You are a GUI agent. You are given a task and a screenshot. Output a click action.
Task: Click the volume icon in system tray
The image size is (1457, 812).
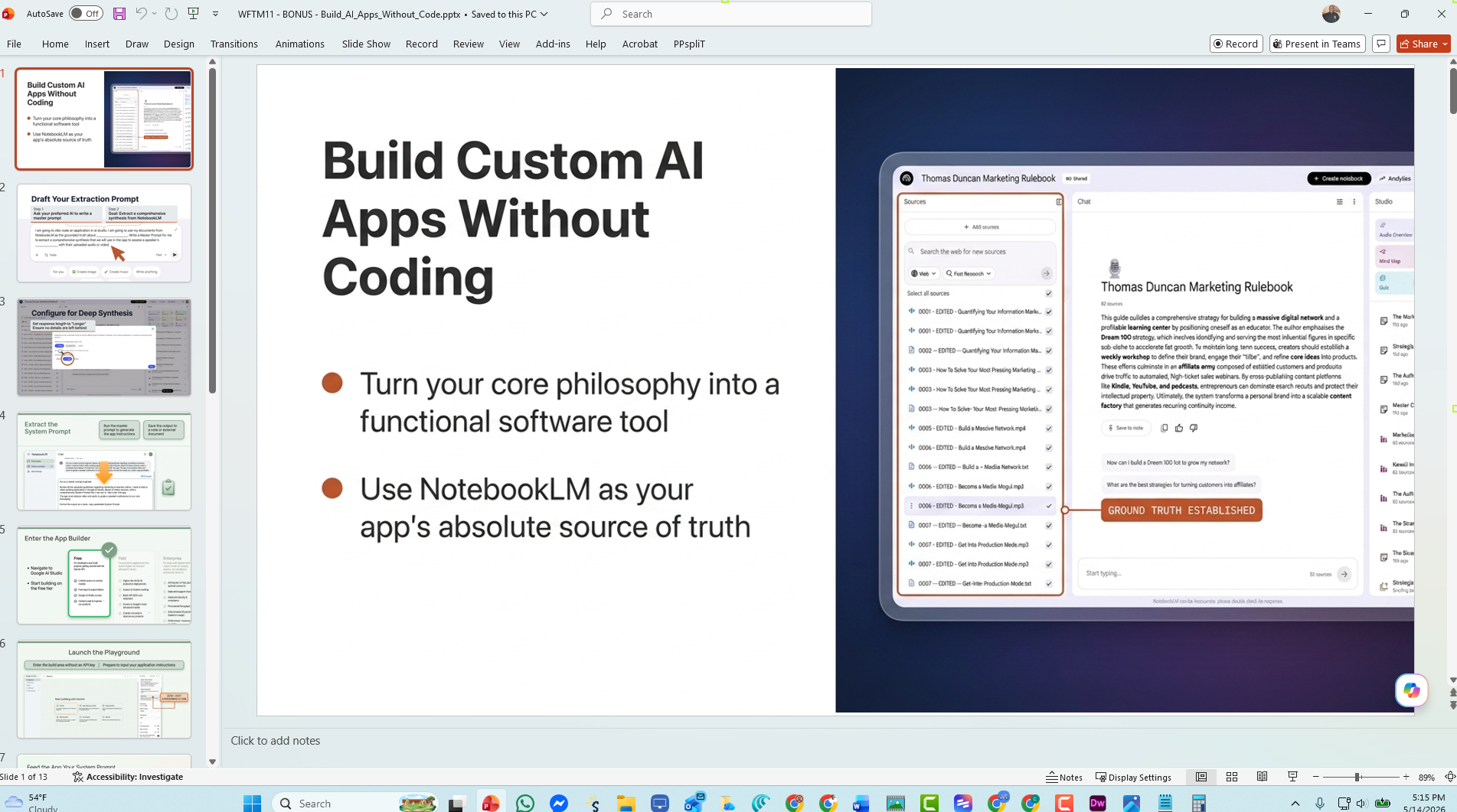pyautogui.click(x=1361, y=803)
